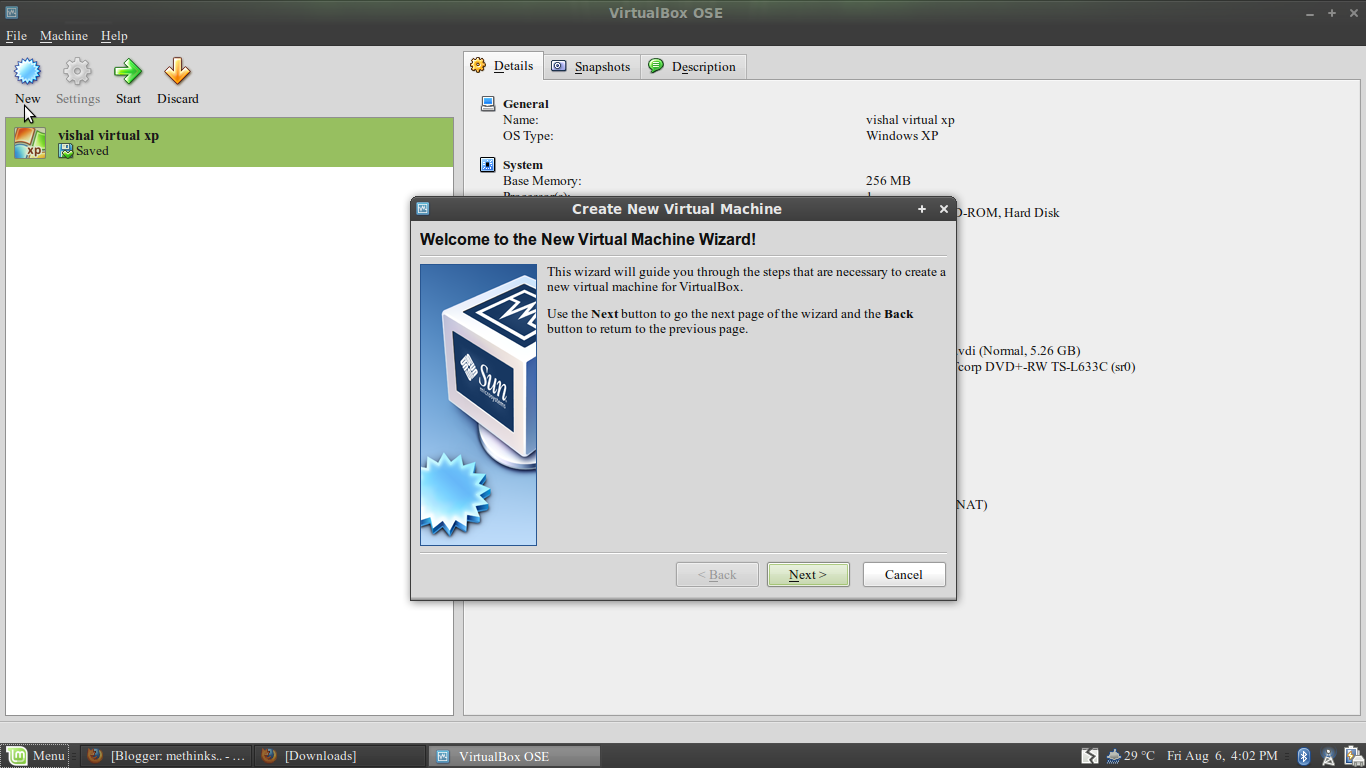
Task: Open the File menu
Action: (x=16, y=36)
